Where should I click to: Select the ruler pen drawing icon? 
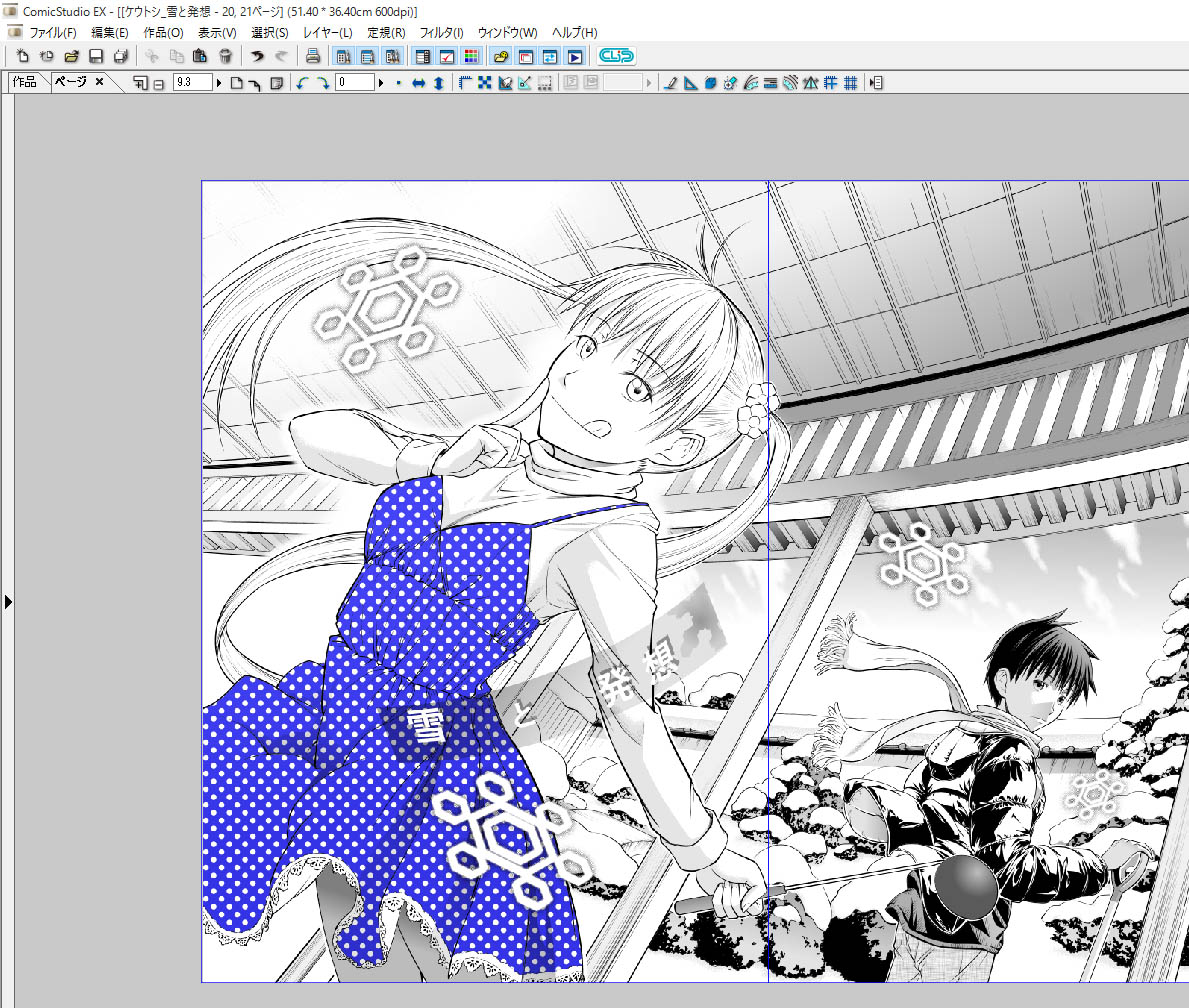(x=670, y=83)
